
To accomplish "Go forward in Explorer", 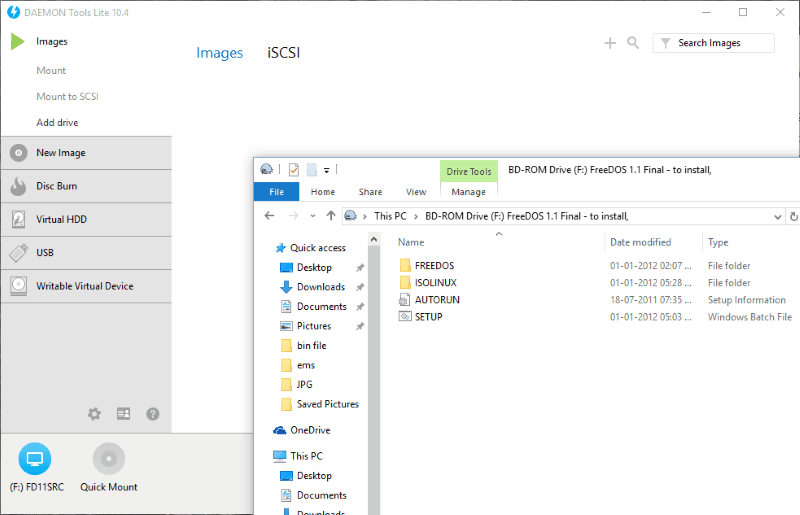I will pyautogui.click(x=293, y=216).
